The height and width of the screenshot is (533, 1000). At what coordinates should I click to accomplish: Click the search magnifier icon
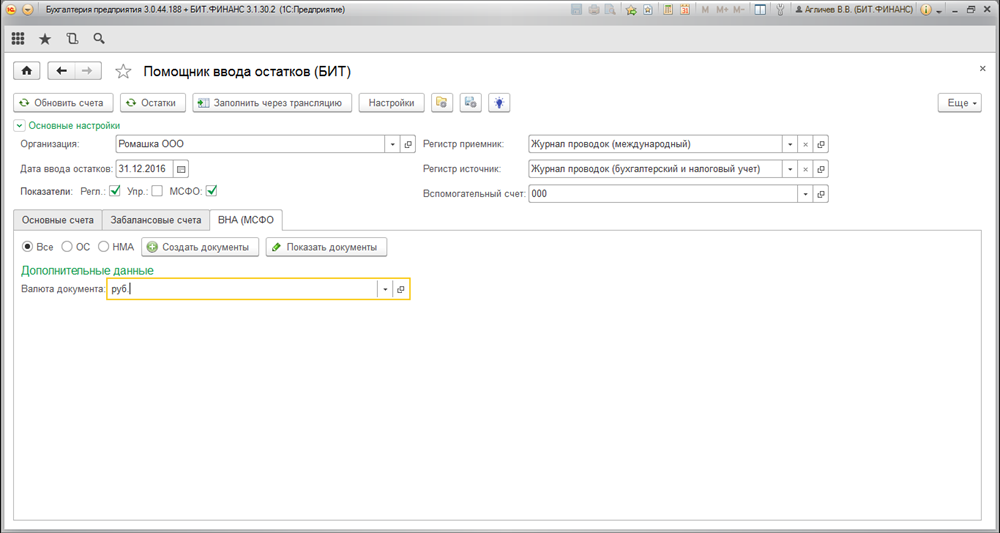click(x=98, y=39)
